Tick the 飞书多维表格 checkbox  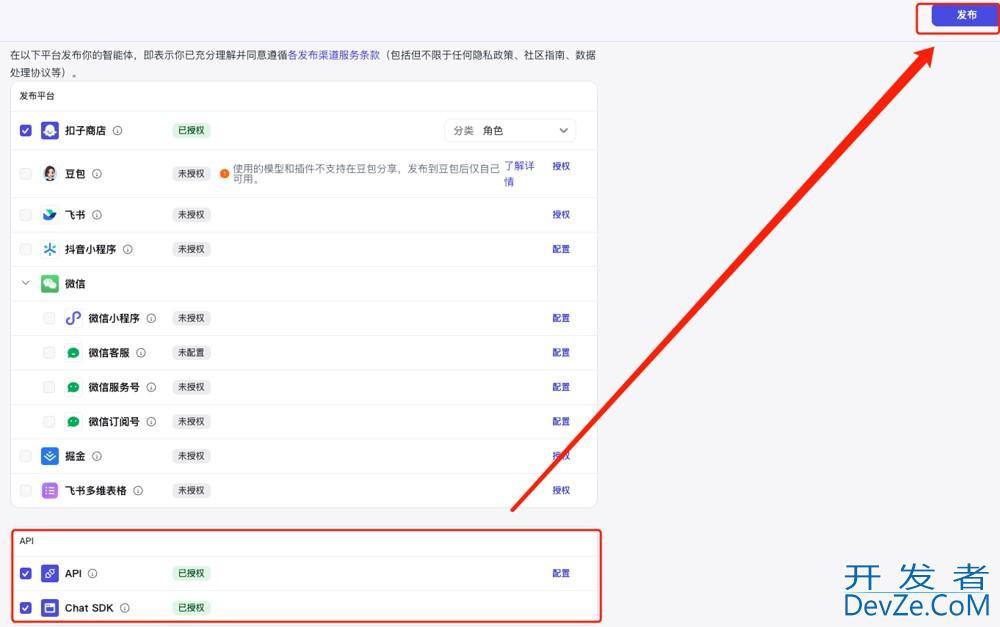pos(26,491)
